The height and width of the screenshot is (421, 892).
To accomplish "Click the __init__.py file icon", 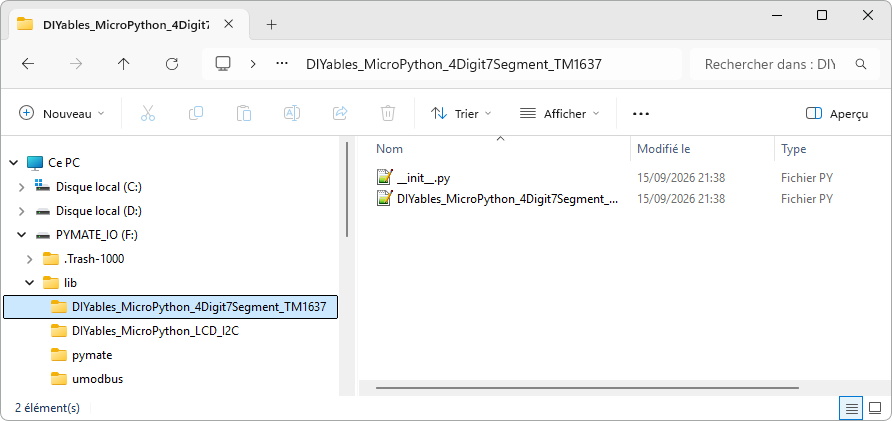I will click(385, 178).
